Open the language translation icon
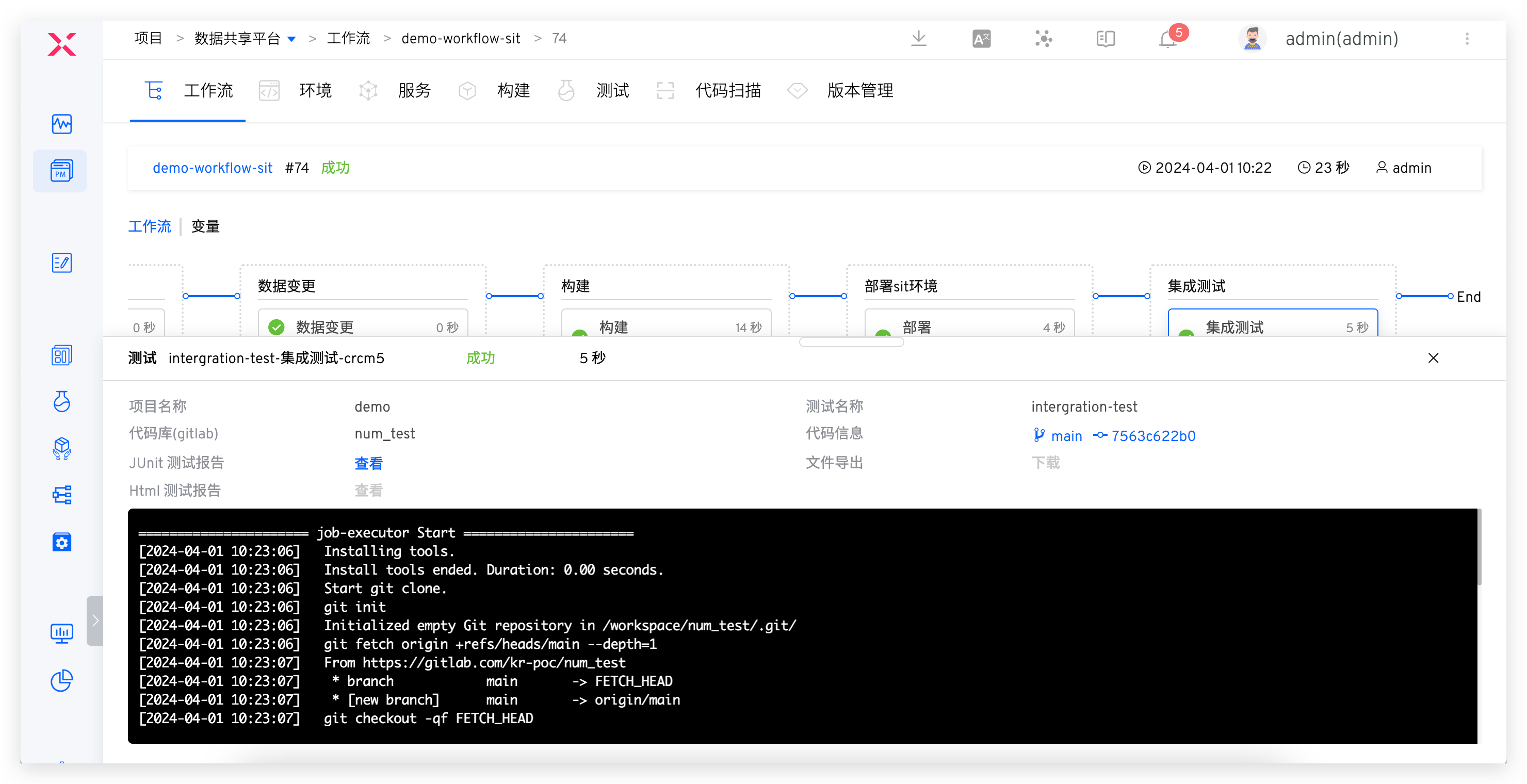The image size is (1527, 784). click(x=981, y=39)
